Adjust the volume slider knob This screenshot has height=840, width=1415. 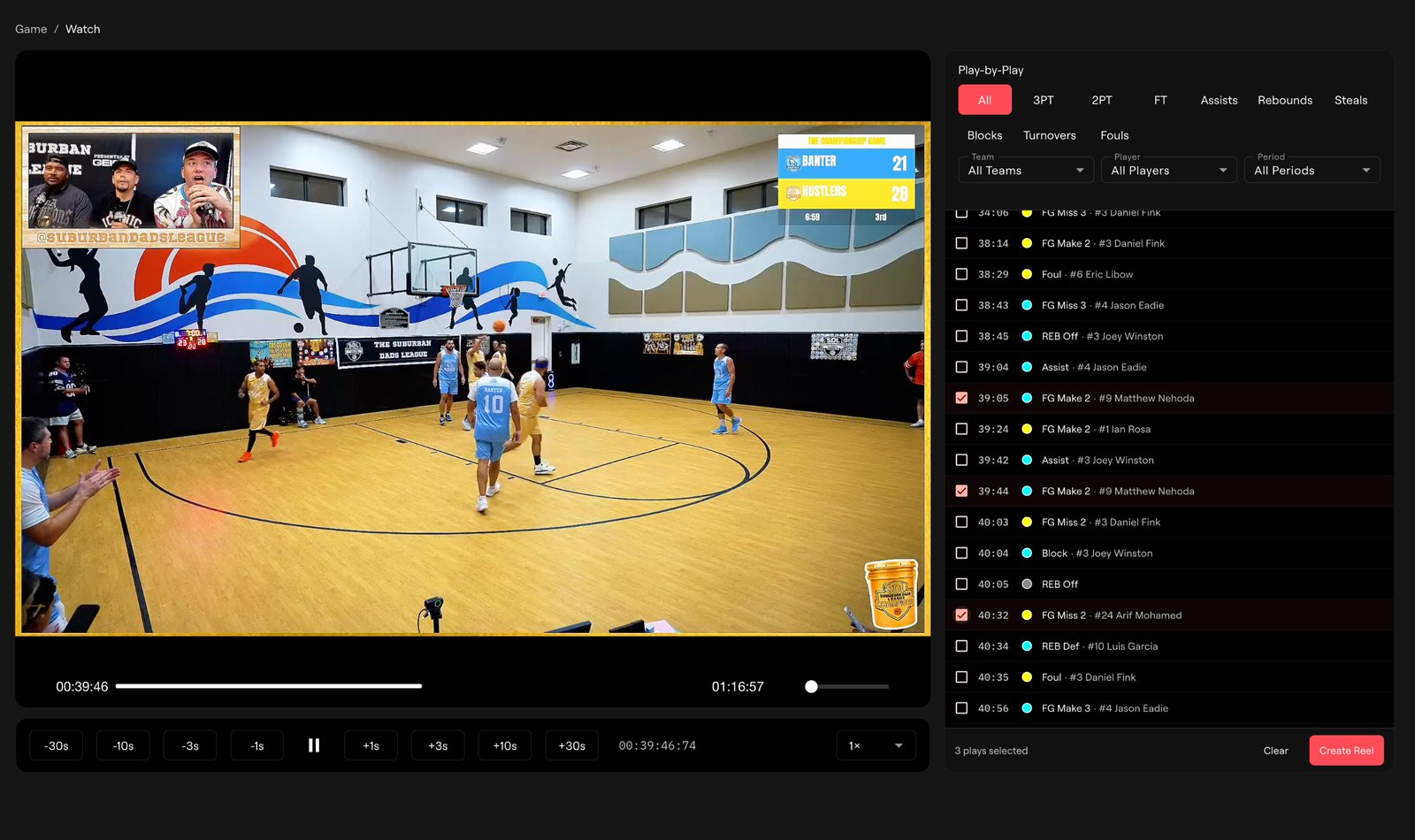click(811, 686)
